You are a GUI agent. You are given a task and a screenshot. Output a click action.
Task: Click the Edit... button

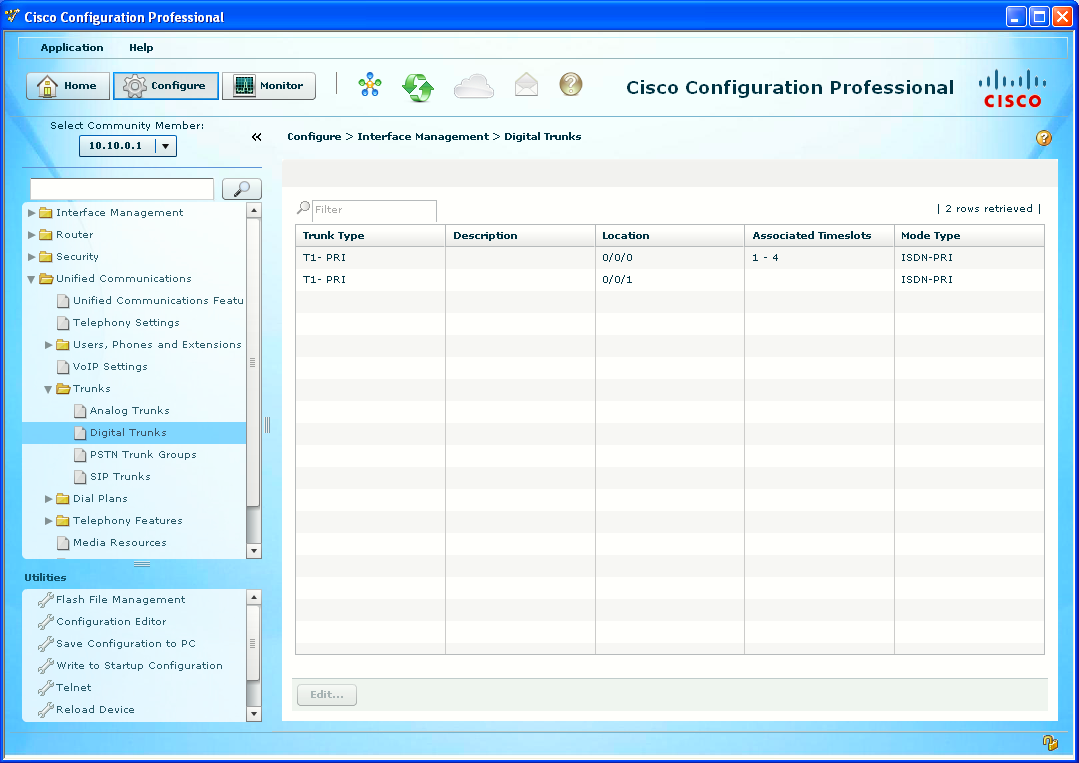327,695
